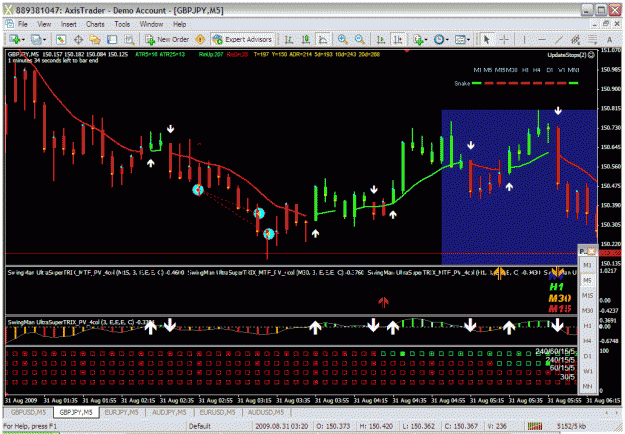Zoom in on the chart
The width and height of the screenshot is (625, 434).
point(342,39)
